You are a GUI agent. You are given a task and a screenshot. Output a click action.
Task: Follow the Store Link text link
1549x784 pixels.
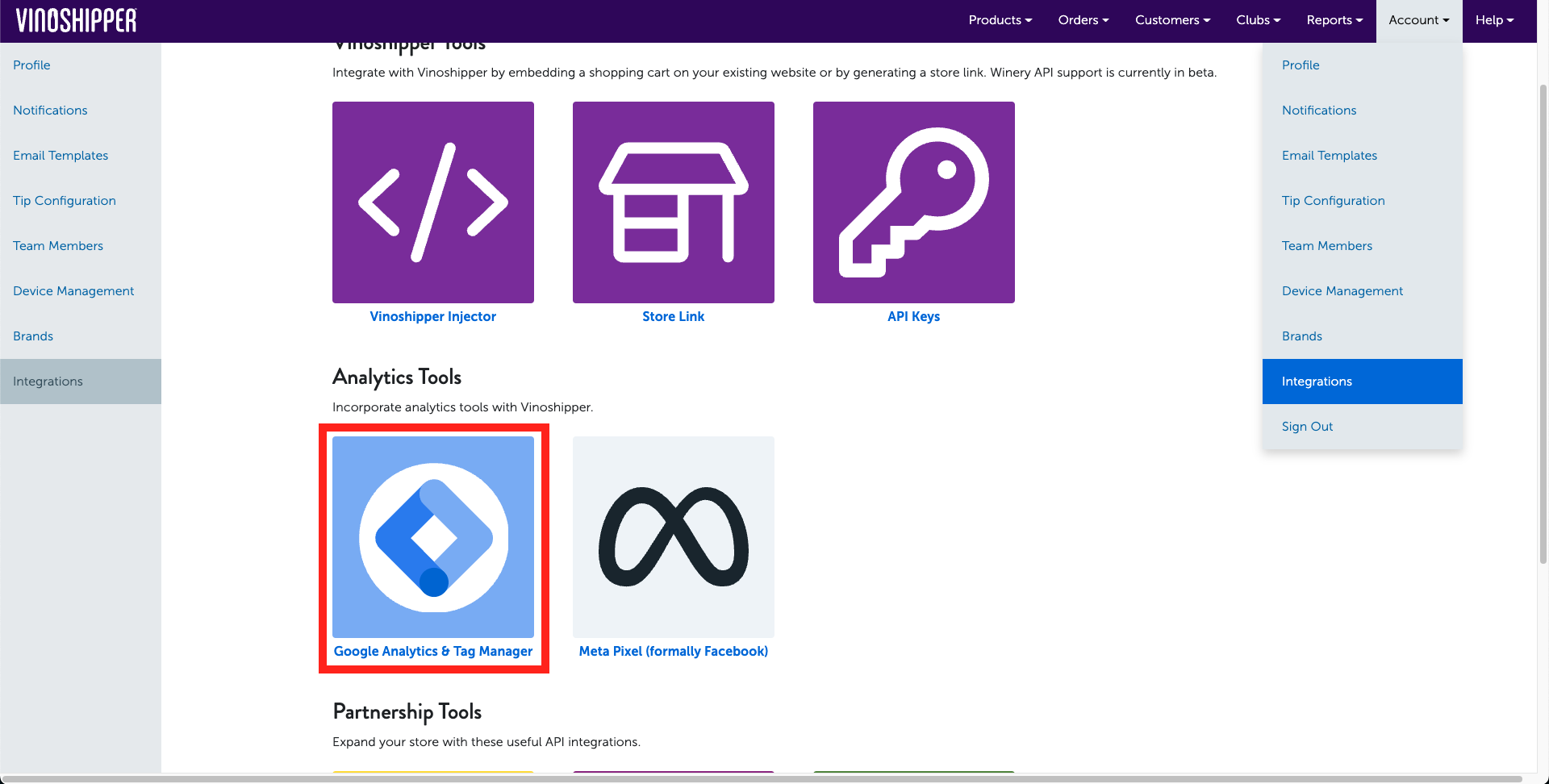674,317
